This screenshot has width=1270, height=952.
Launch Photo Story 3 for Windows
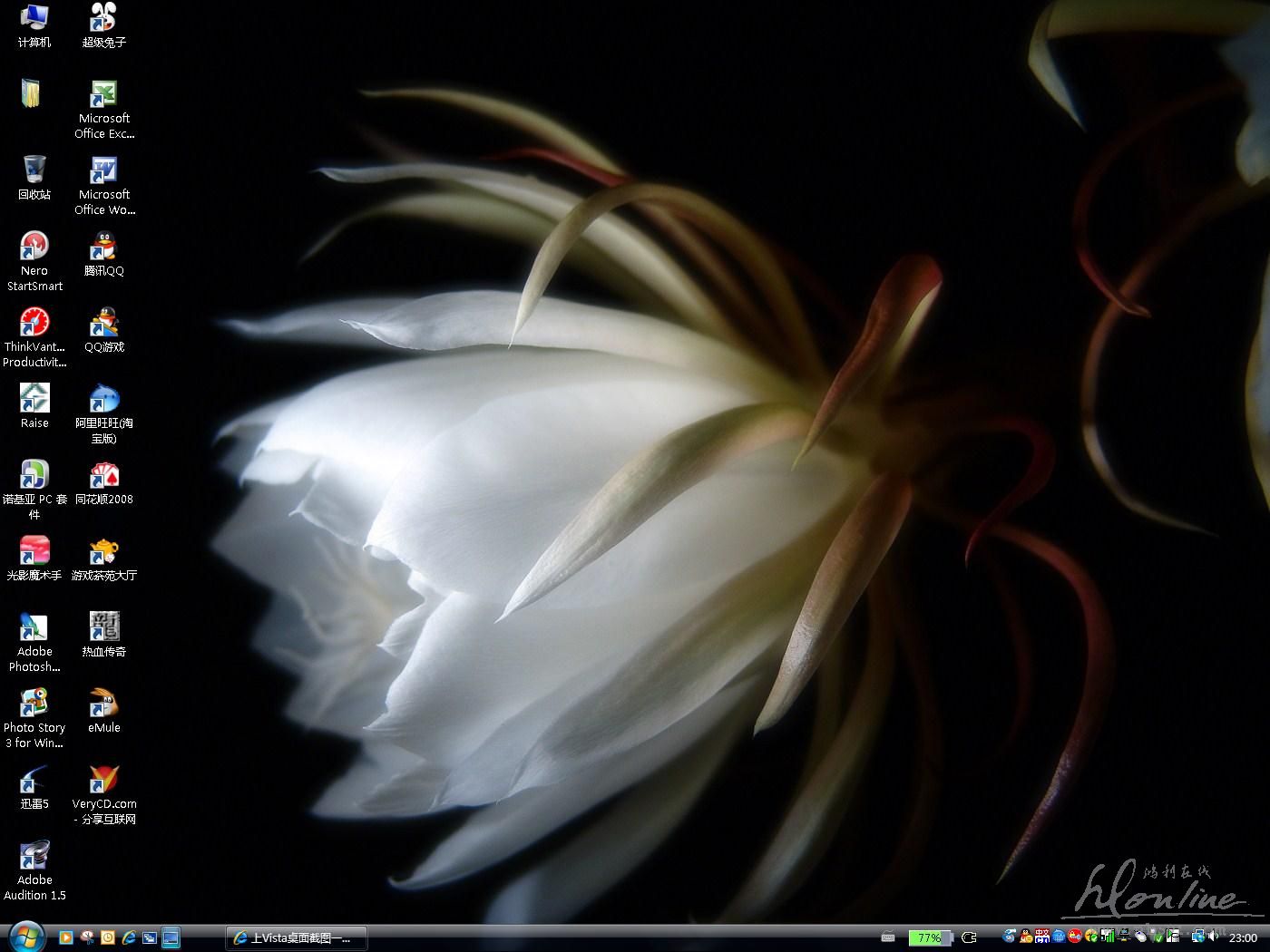point(34,704)
